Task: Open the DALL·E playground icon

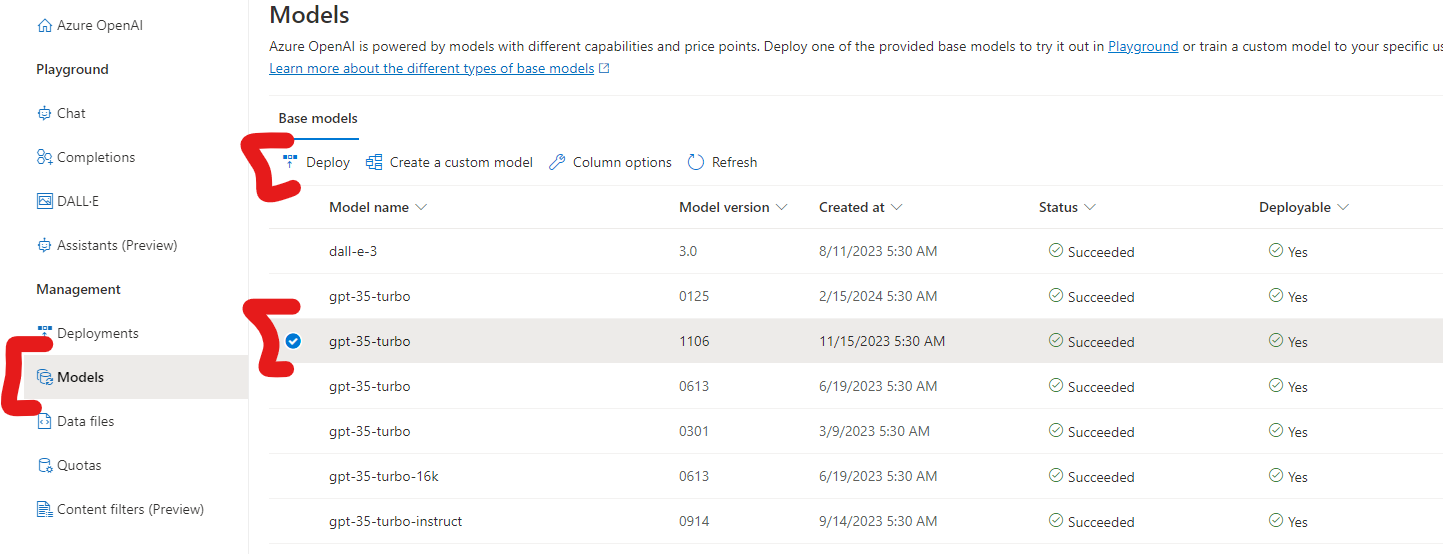Action: tap(44, 201)
